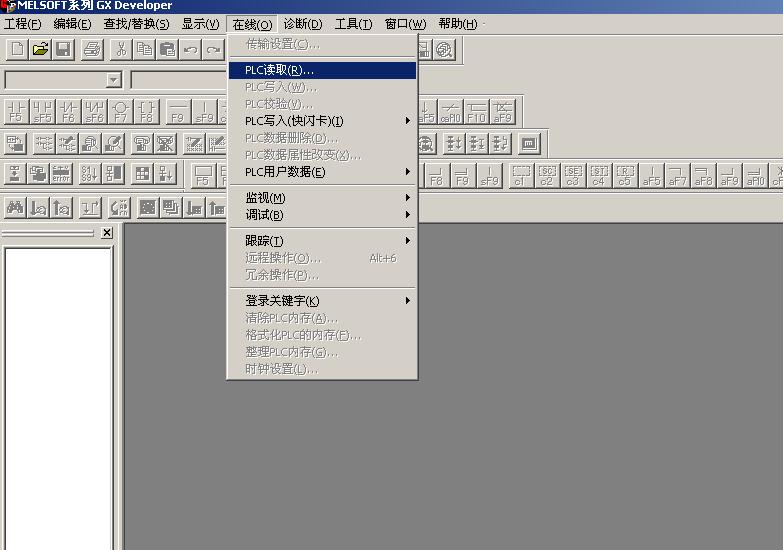Click the ST c4 SFC symbol icon
The image size is (783, 550).
pos(599,175)
